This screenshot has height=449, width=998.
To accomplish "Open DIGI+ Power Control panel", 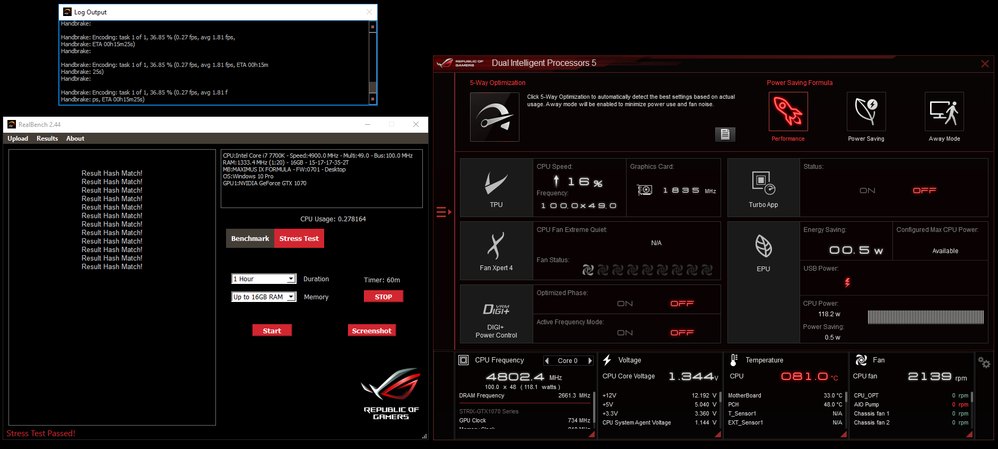I will tap(496, 313).
